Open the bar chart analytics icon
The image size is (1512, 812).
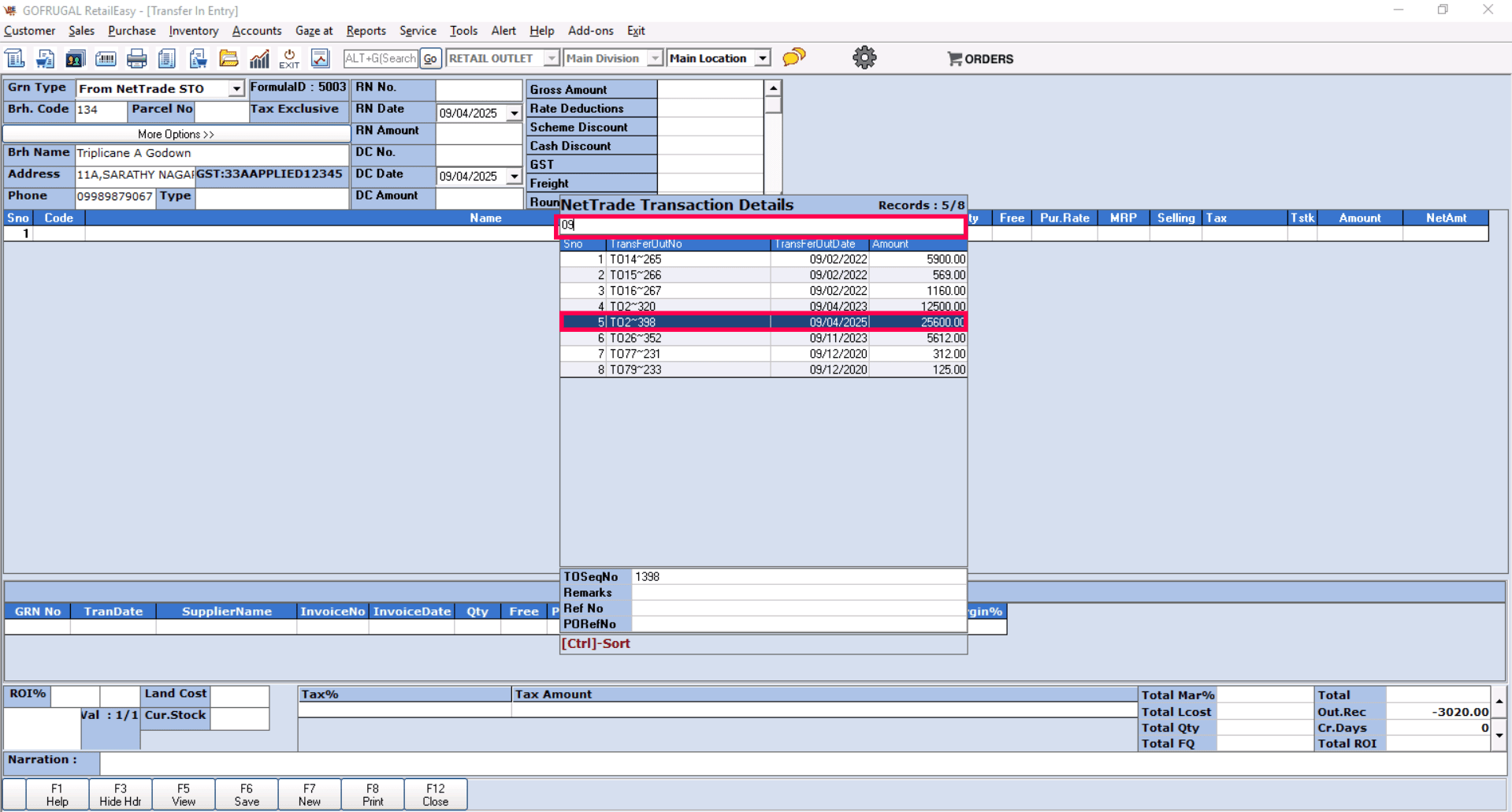tap(259, 58)
